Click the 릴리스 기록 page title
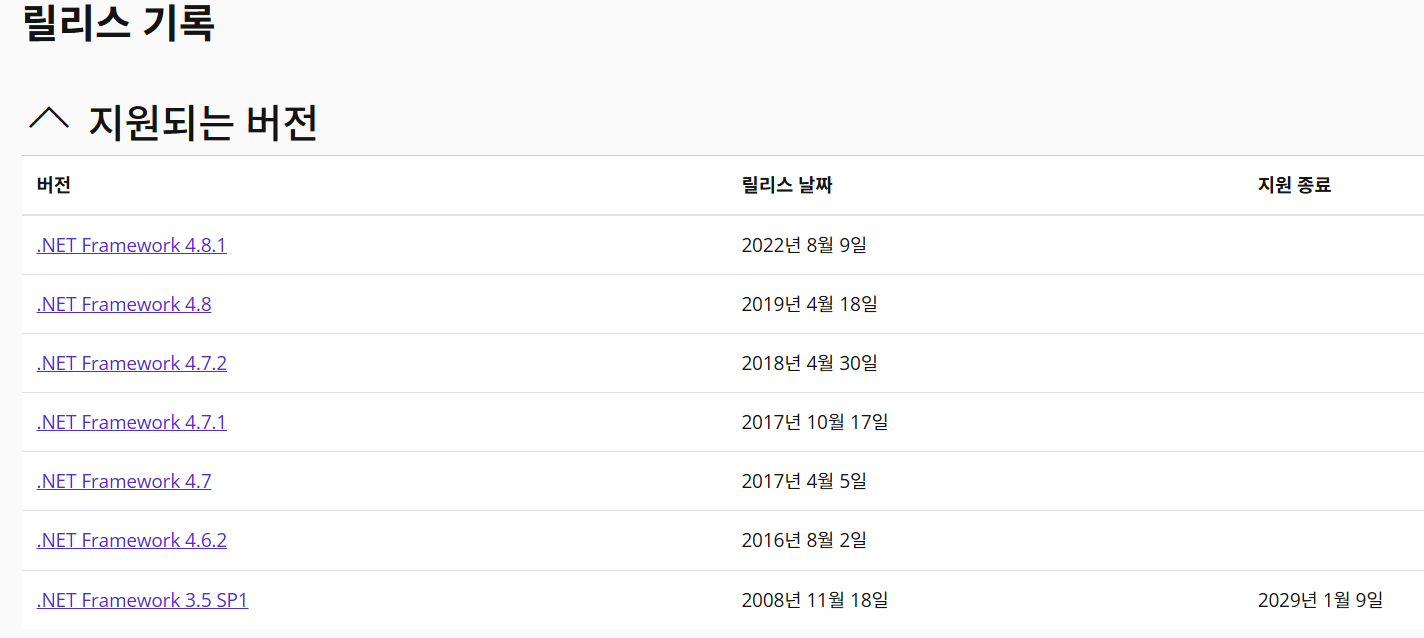1424x638 pixels. 120,24
